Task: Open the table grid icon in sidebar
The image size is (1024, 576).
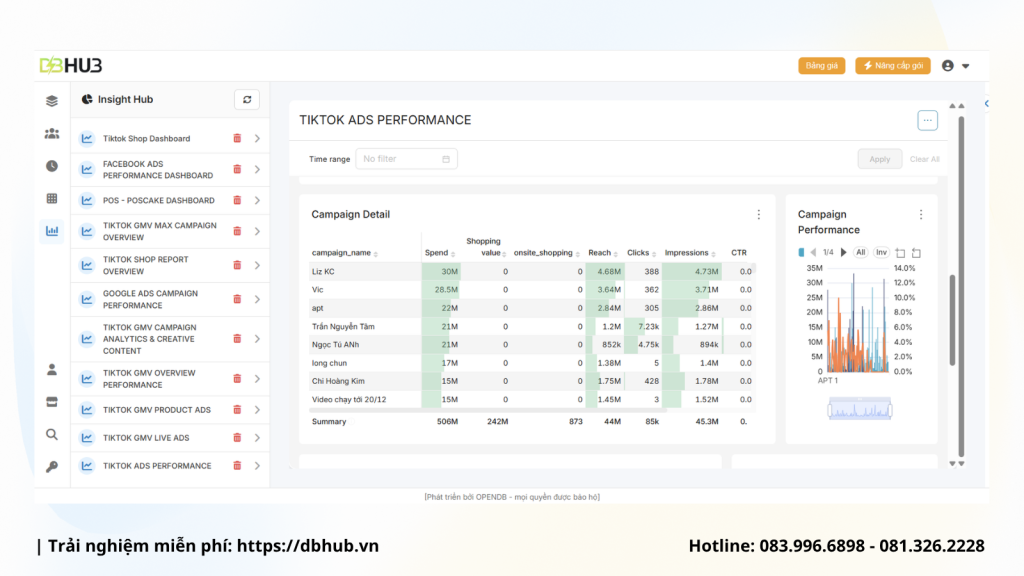Action: (x=52, y=199)
